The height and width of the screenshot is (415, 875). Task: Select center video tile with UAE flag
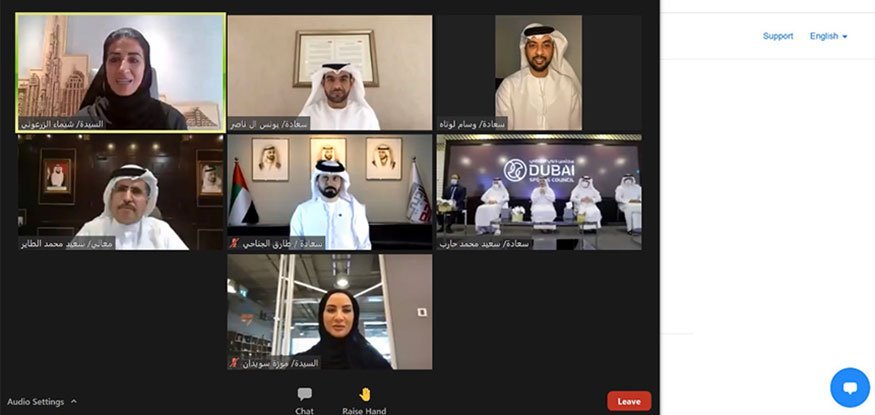pyautogui.click(x=330, y=192)
